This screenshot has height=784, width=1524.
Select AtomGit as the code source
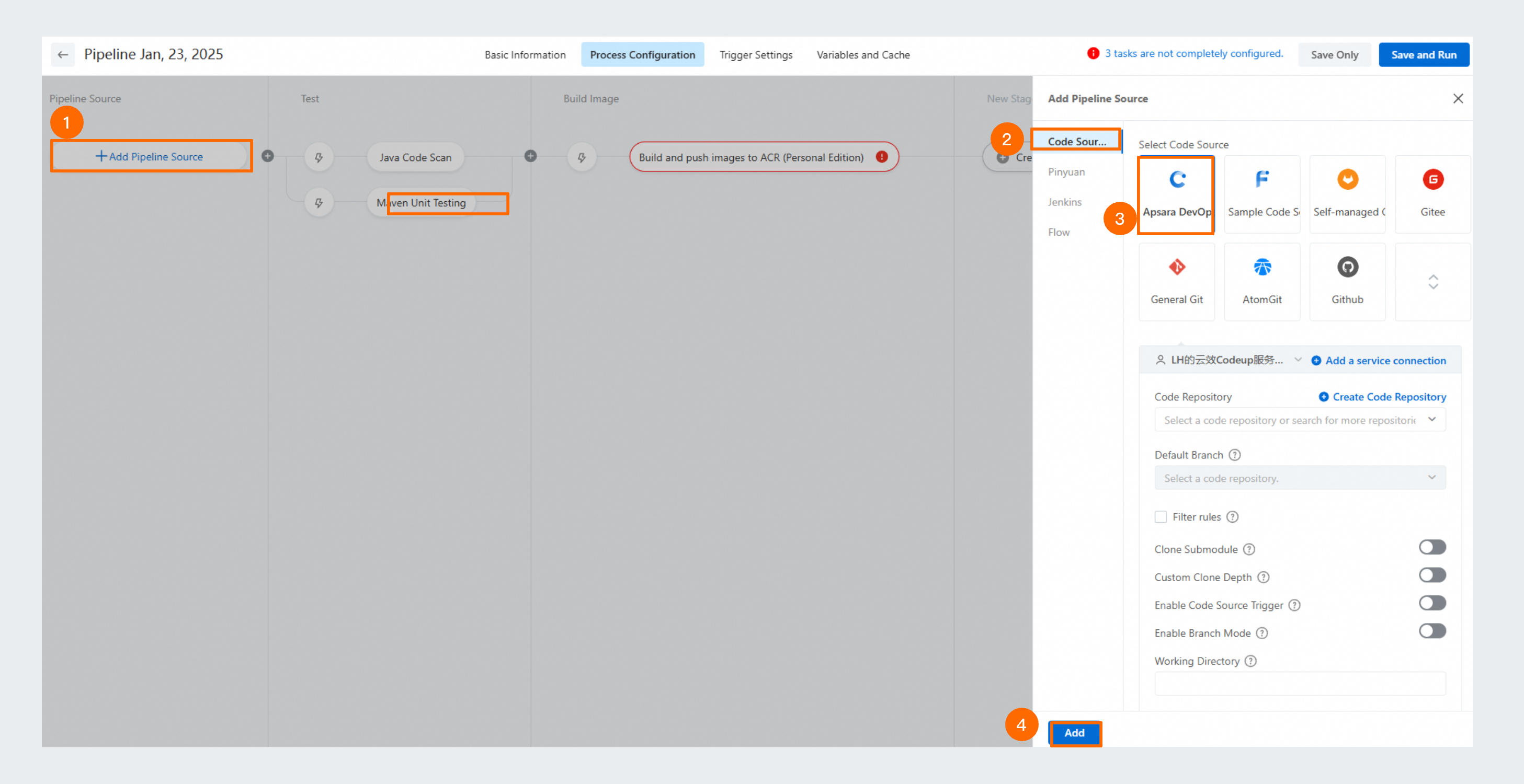1262,267
